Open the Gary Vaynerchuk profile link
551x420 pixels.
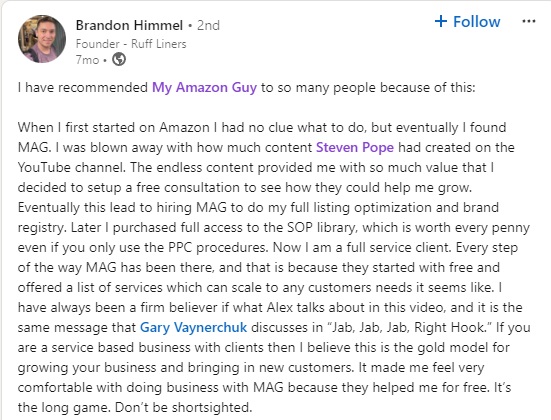(193, 327)
